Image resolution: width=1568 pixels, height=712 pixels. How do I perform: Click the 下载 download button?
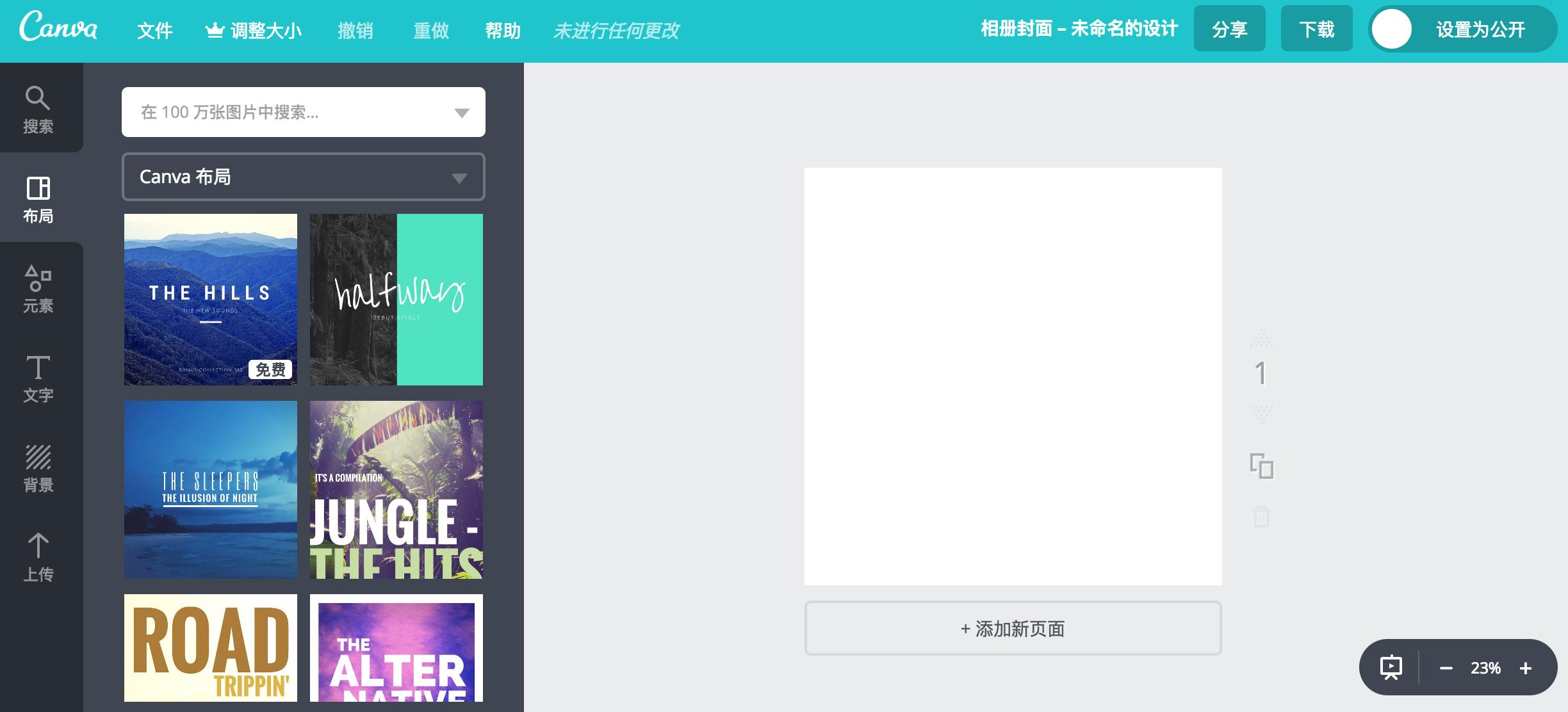pos(1316,29)
